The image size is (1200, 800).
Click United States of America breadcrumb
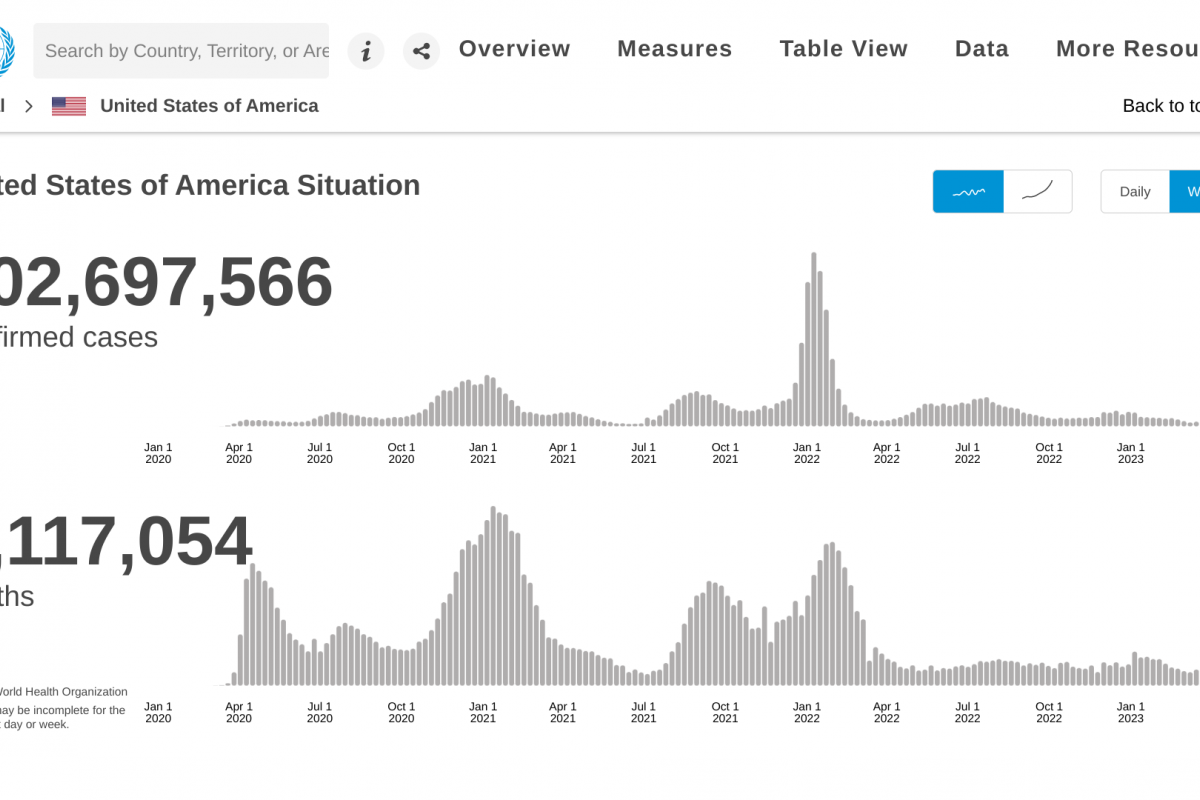(x=209, y=106)
